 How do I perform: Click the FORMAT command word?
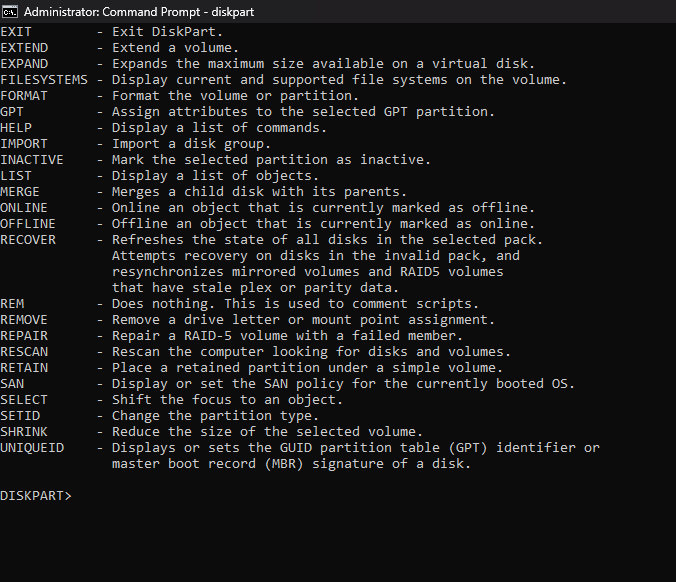24,96
